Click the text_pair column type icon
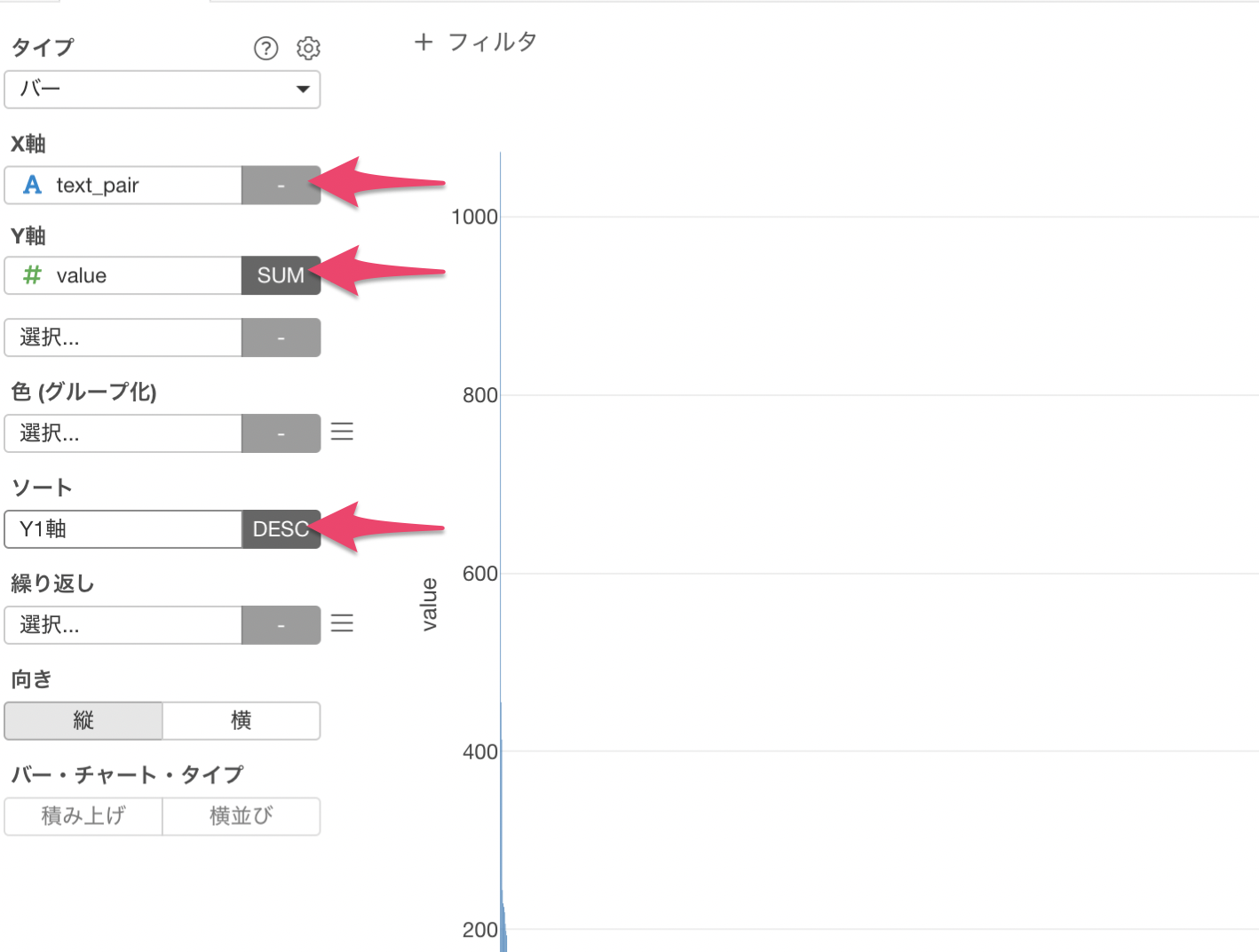The height and width of the screenshot is (952, 1259). pos(33,185)
